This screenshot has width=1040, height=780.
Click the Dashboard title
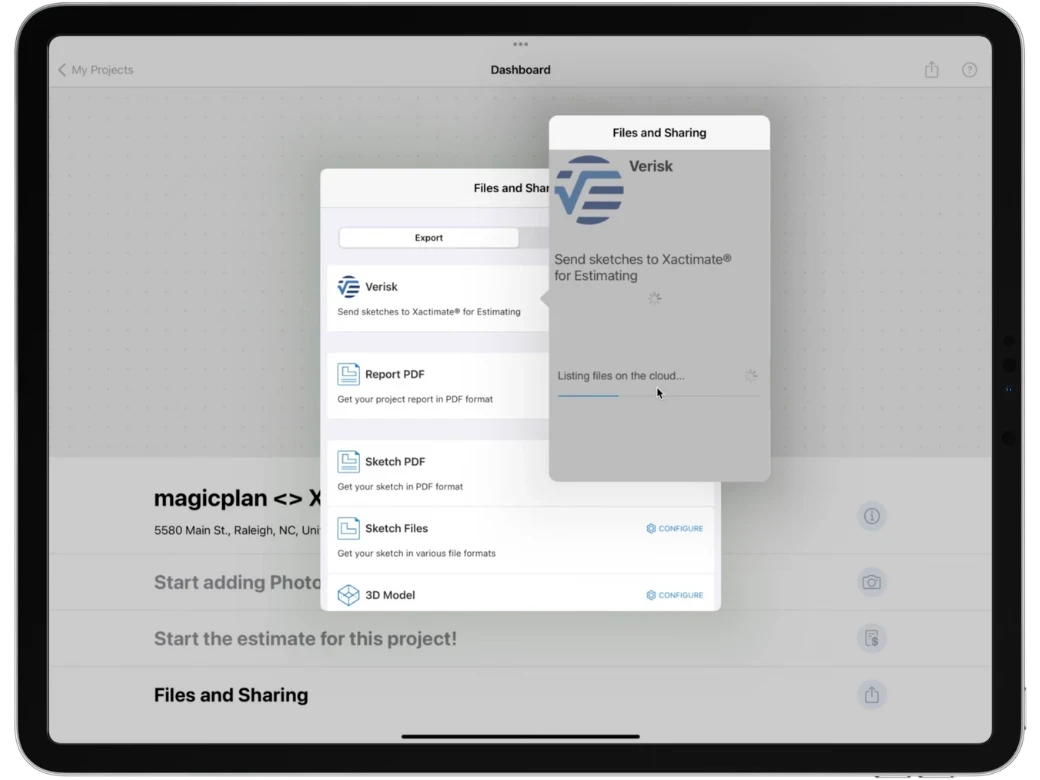click(x=521, y=70)
